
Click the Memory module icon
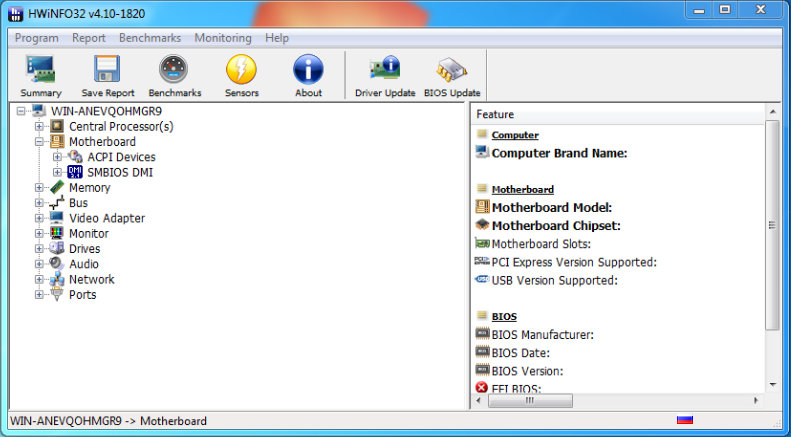57,187
